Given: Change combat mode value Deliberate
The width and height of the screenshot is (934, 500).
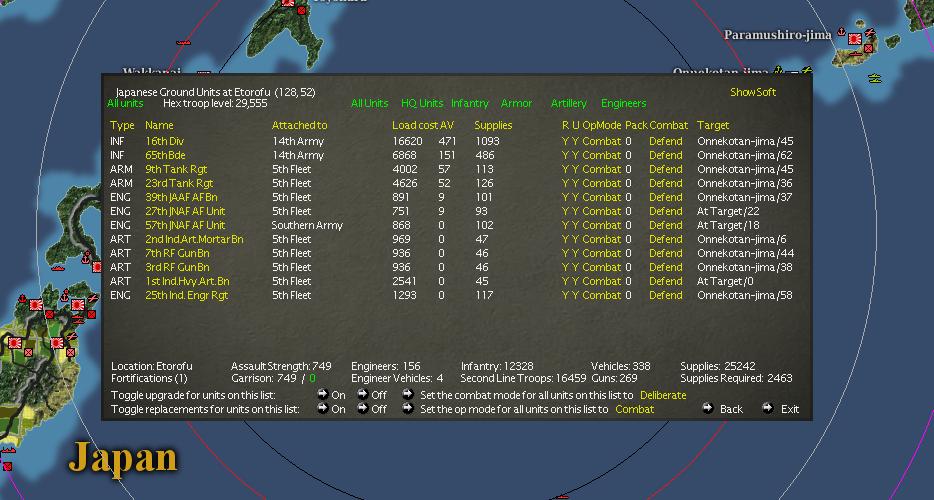Looking at the screenshot, I should [x=663, y=395].
